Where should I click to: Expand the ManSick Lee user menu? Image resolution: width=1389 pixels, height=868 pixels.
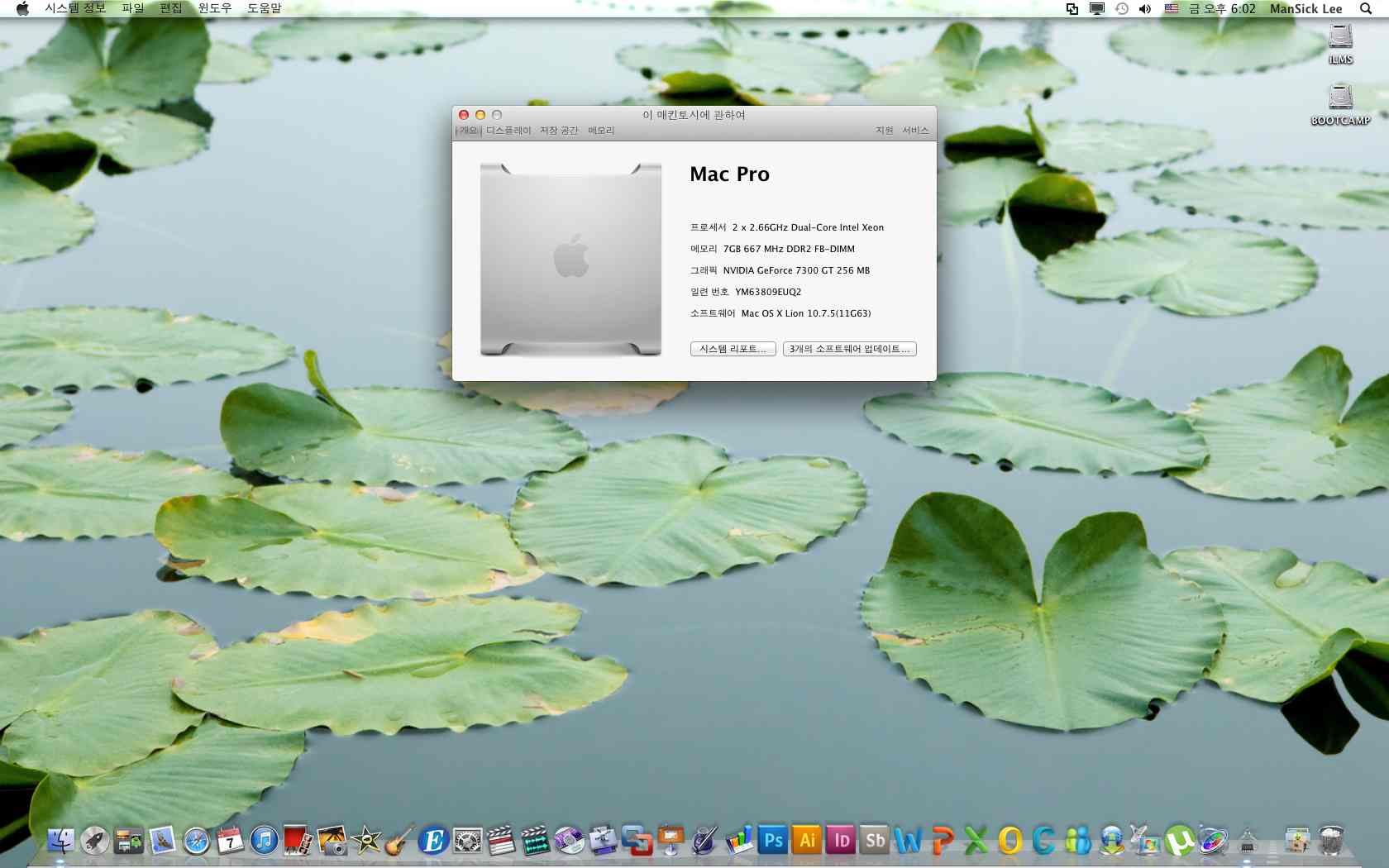coord(1305,9)
